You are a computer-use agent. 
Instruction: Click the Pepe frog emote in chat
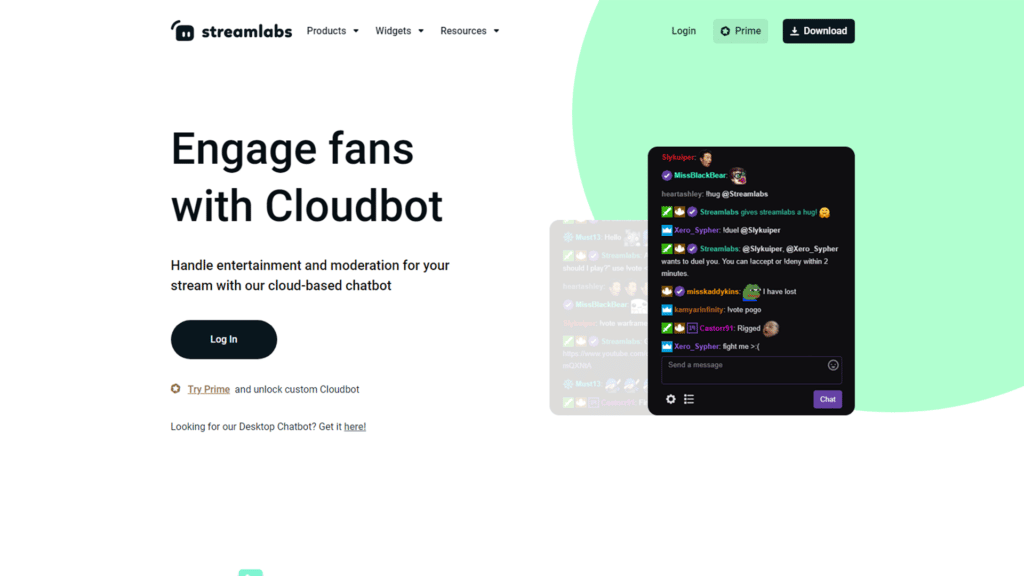(751, 291)
